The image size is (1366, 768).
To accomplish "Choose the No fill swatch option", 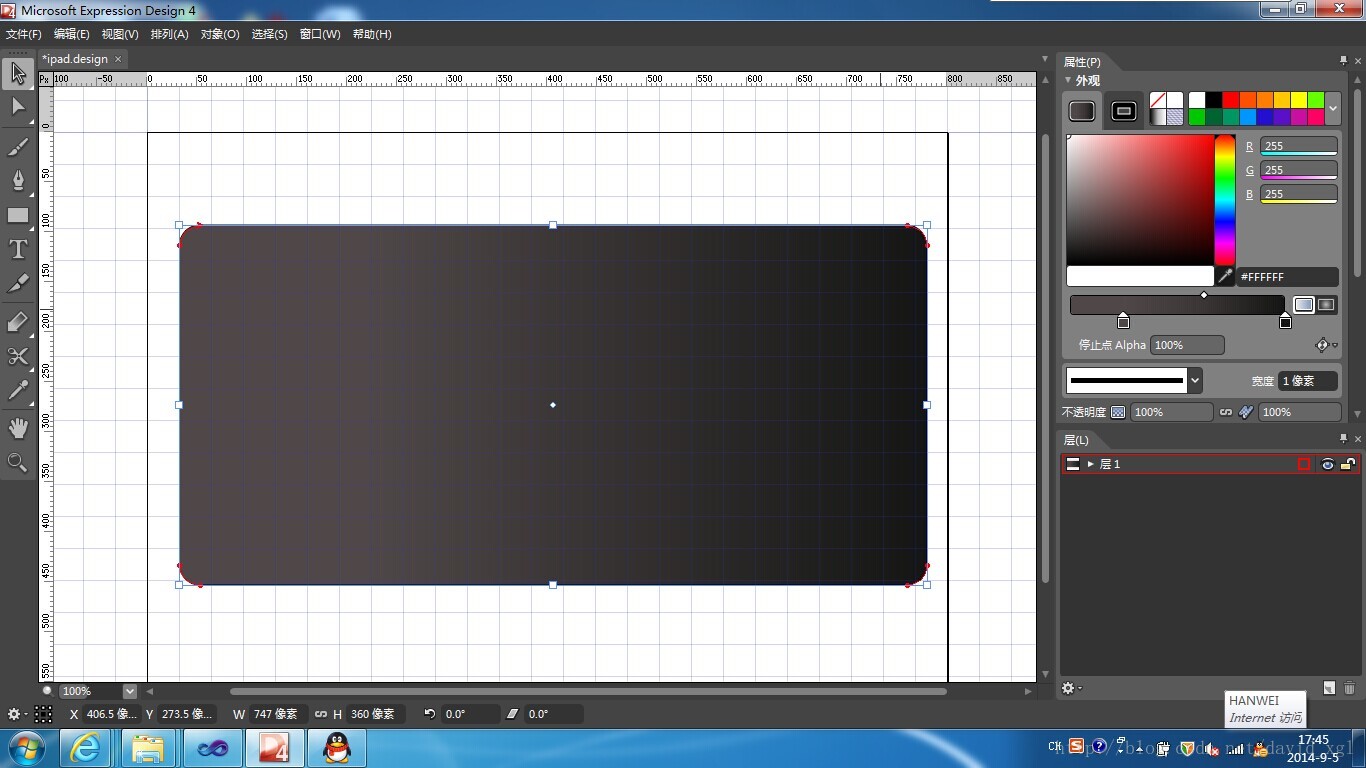I will (x=1157, y=100).
